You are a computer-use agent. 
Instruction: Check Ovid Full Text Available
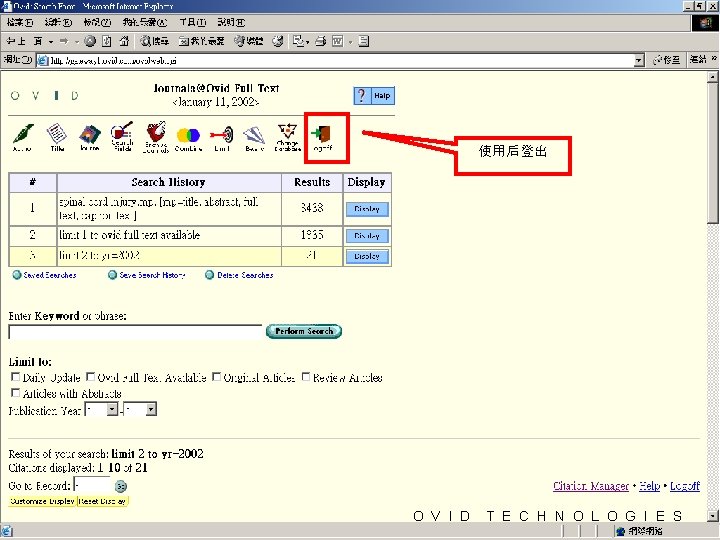(90, 377)
